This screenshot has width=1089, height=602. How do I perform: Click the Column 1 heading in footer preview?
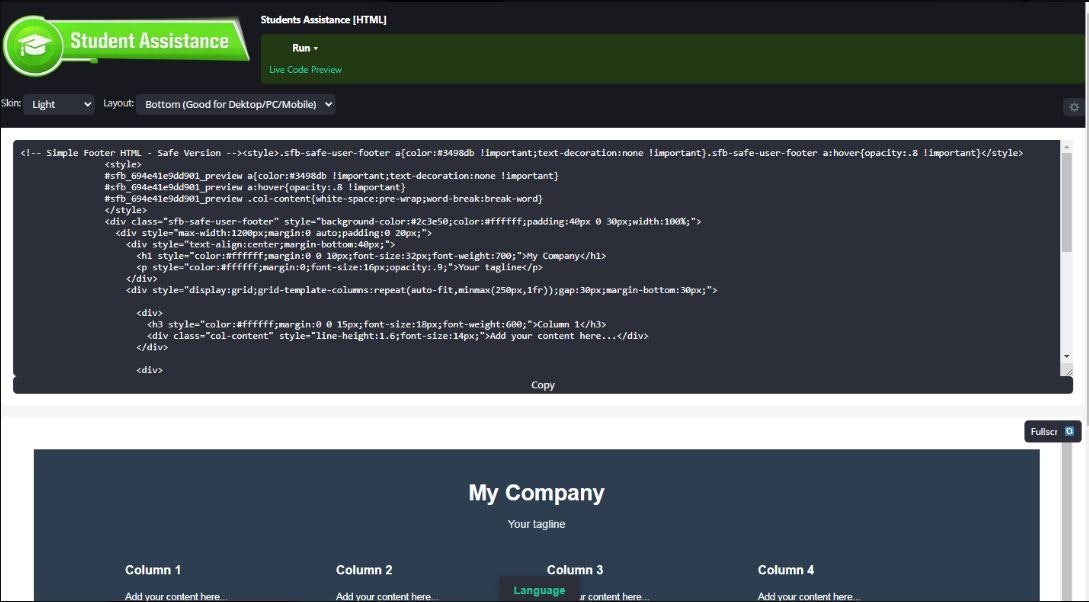pos(153,569)
